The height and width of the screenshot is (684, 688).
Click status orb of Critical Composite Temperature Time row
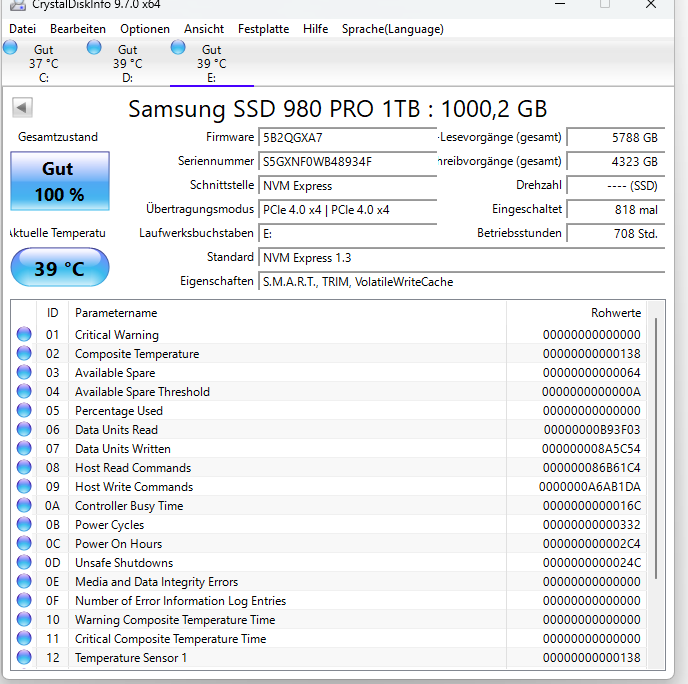click(24, 638)
